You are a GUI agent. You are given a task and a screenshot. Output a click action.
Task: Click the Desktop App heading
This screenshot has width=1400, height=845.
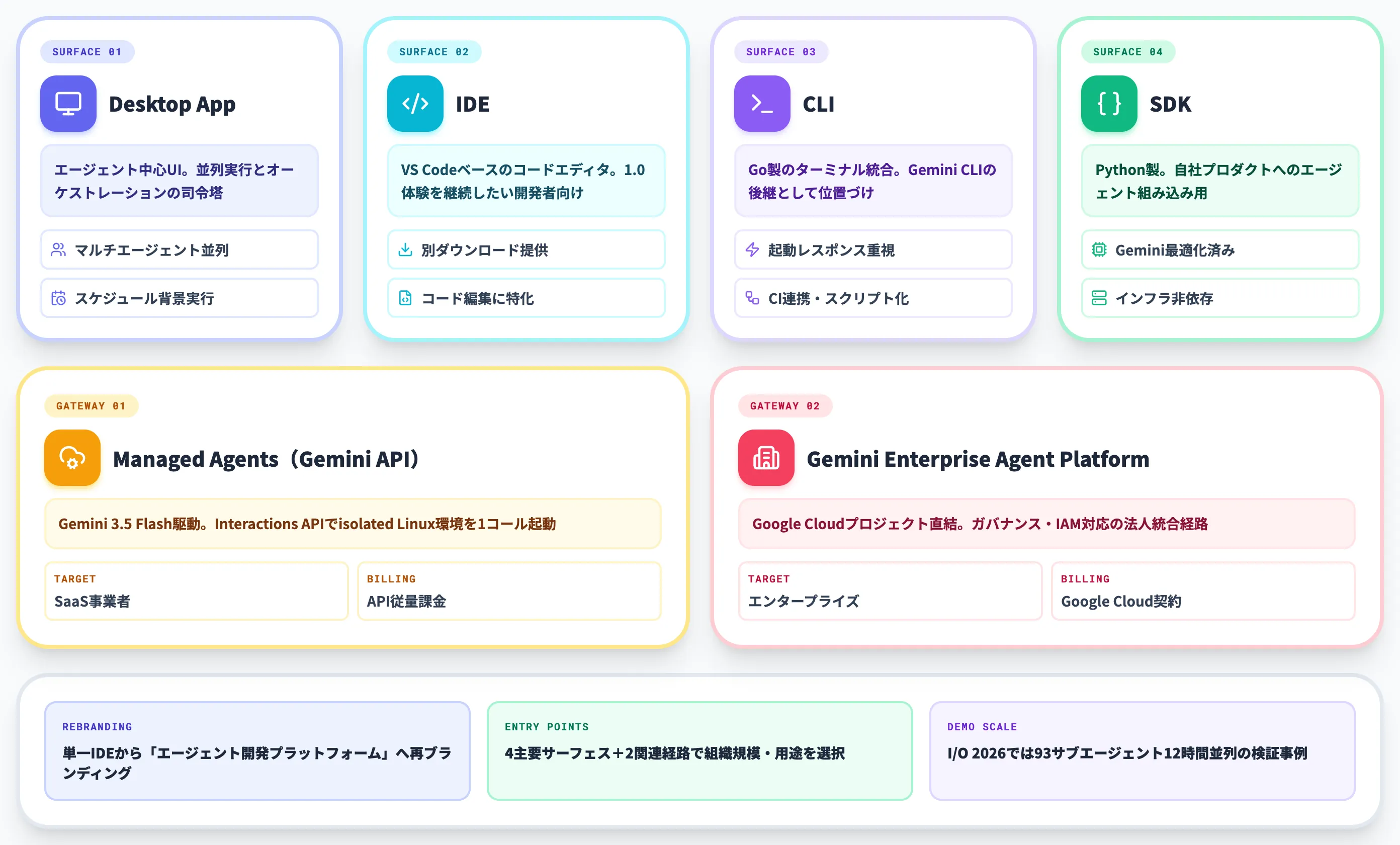[172, 104]
